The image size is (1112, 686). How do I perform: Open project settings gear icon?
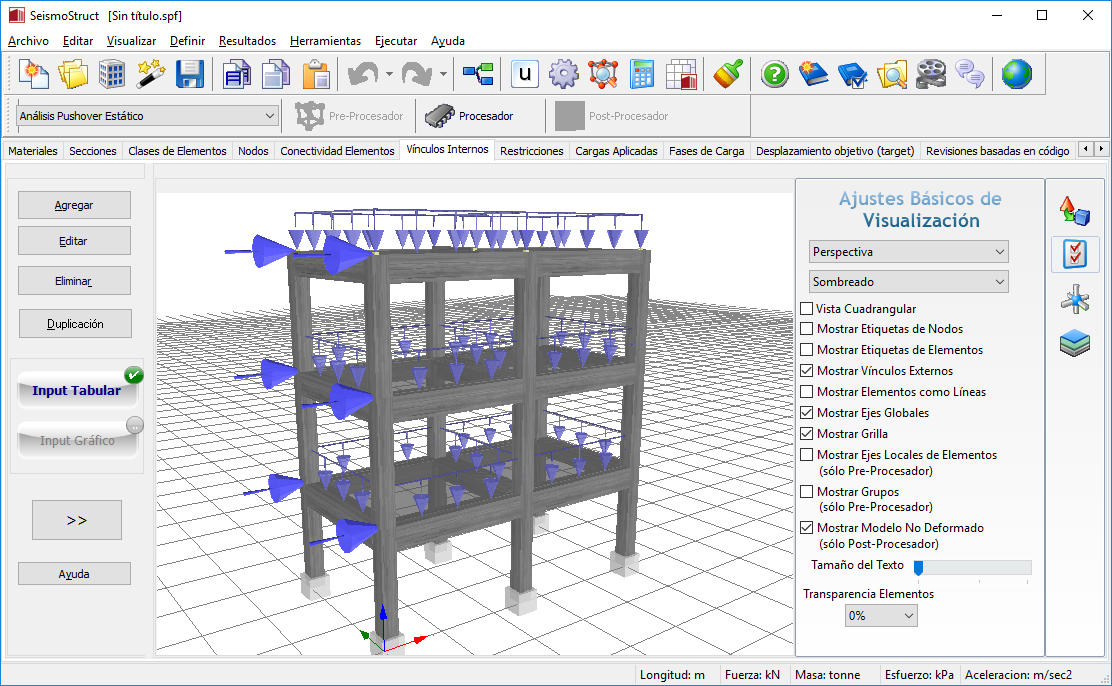(x=564, y=74)
